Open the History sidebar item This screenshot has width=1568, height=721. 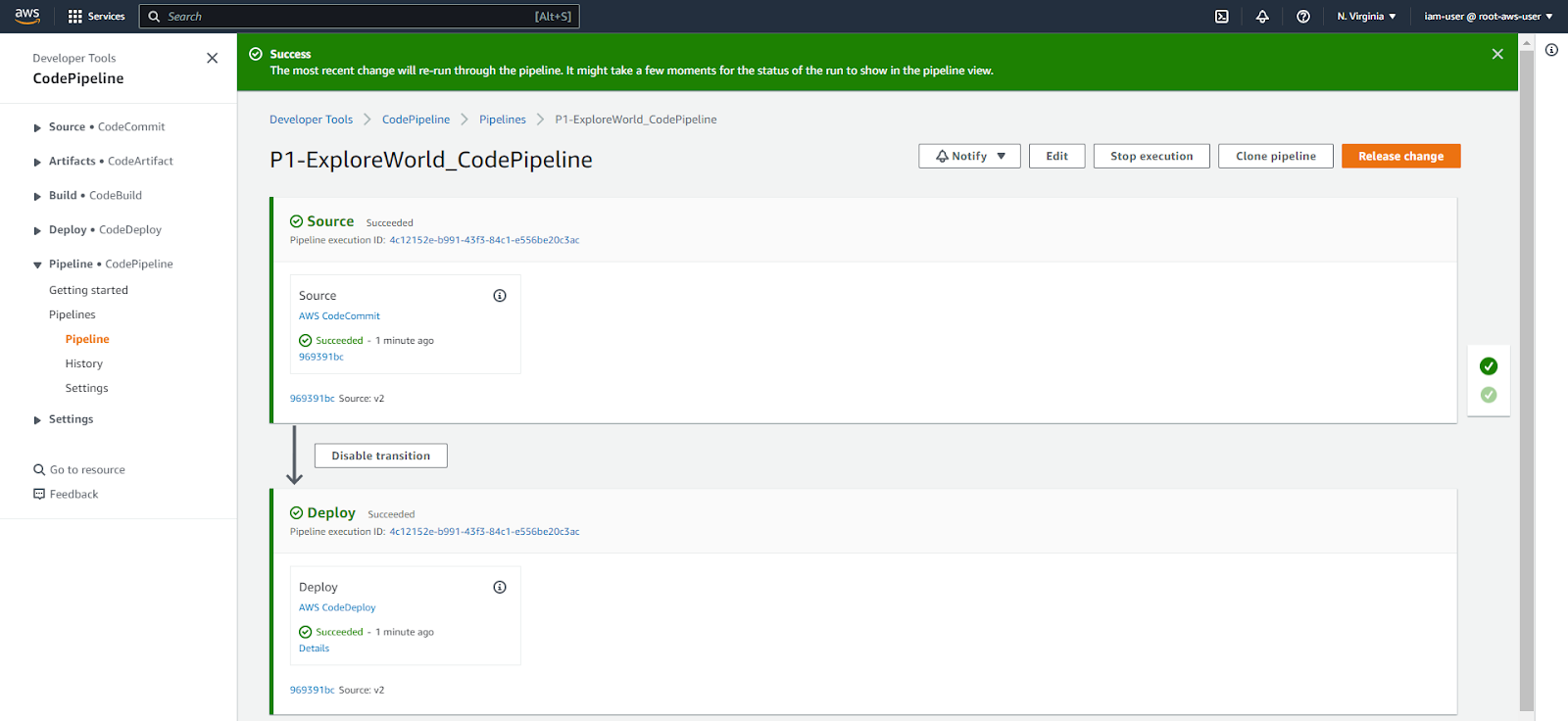tap(84, 363)
